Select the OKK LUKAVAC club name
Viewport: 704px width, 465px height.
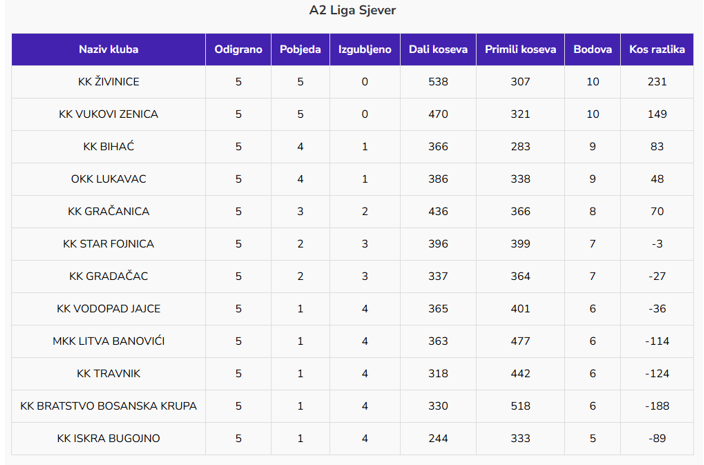[108, 179]
